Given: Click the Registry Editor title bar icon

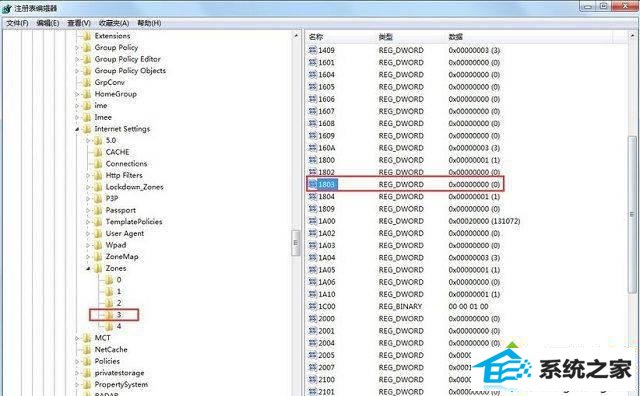Looking at the screenshot, I should pos(7,8).
